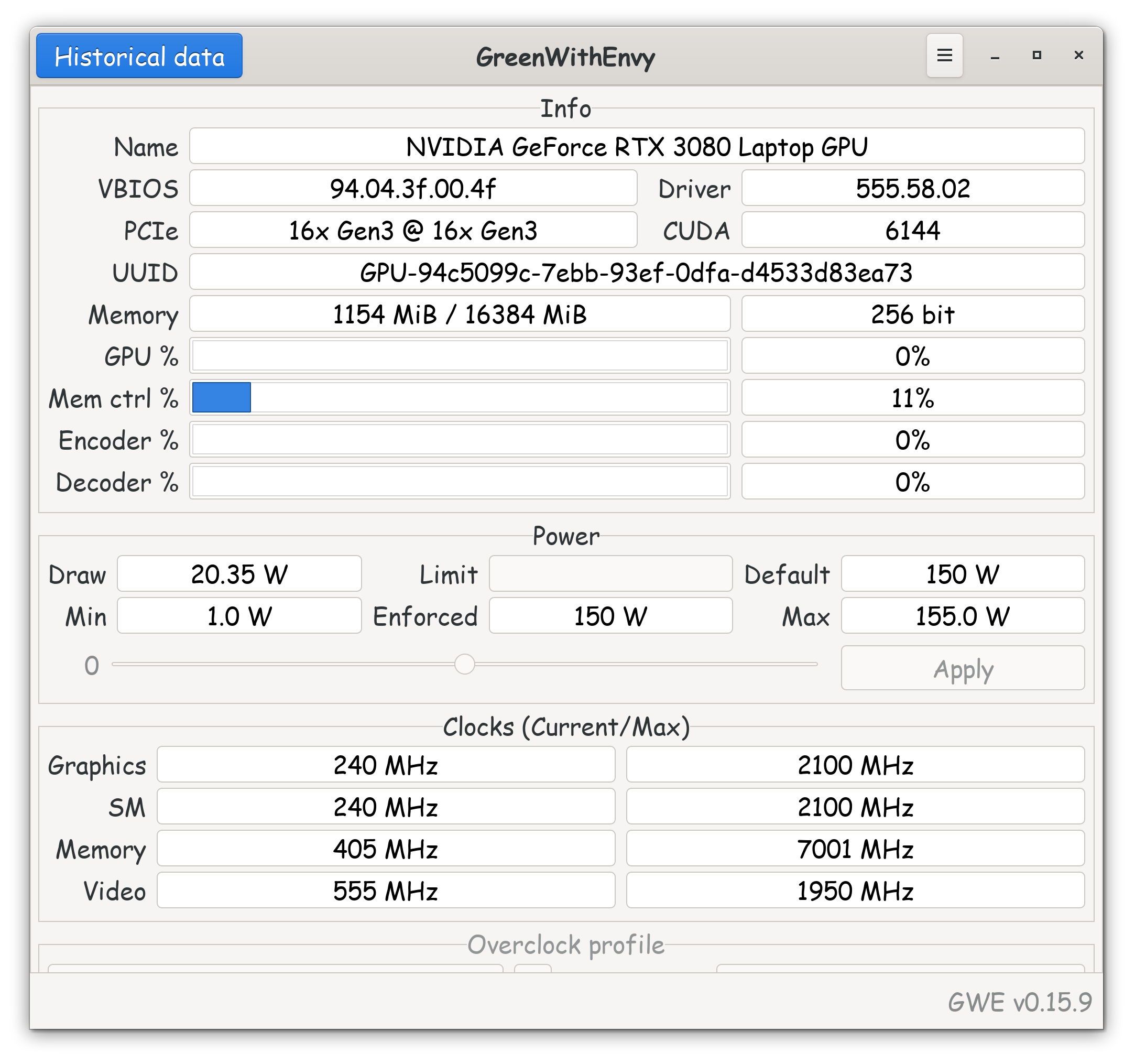Click the power Draw value 20.35 W
This screenshot has width=1135, height=1064.
(x=239, y=574)
